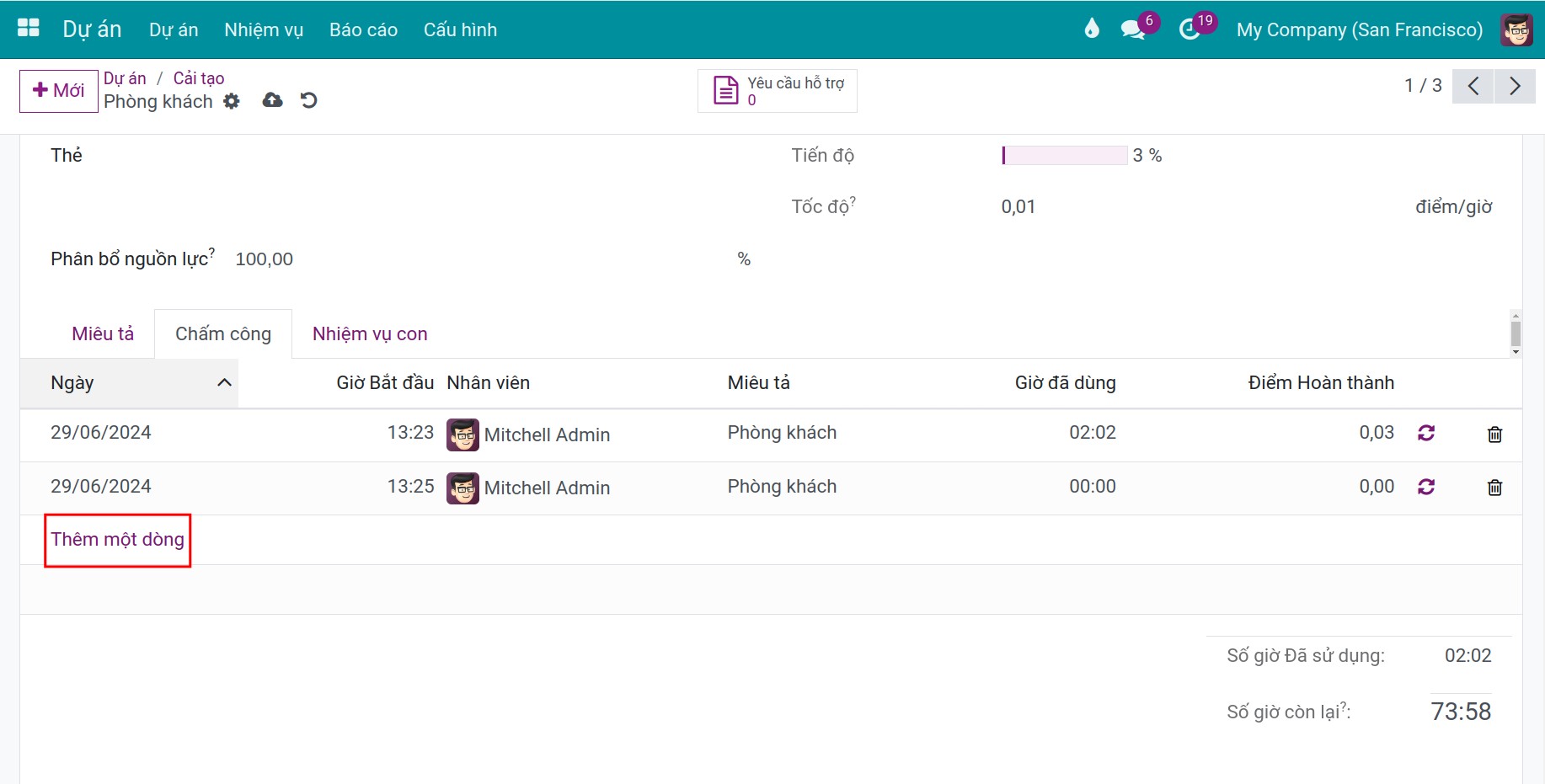Open the activities clock icon with badge 19
Image resolution: width=1545 pixels, height=784 pixels.
(x=1189, y=29)
